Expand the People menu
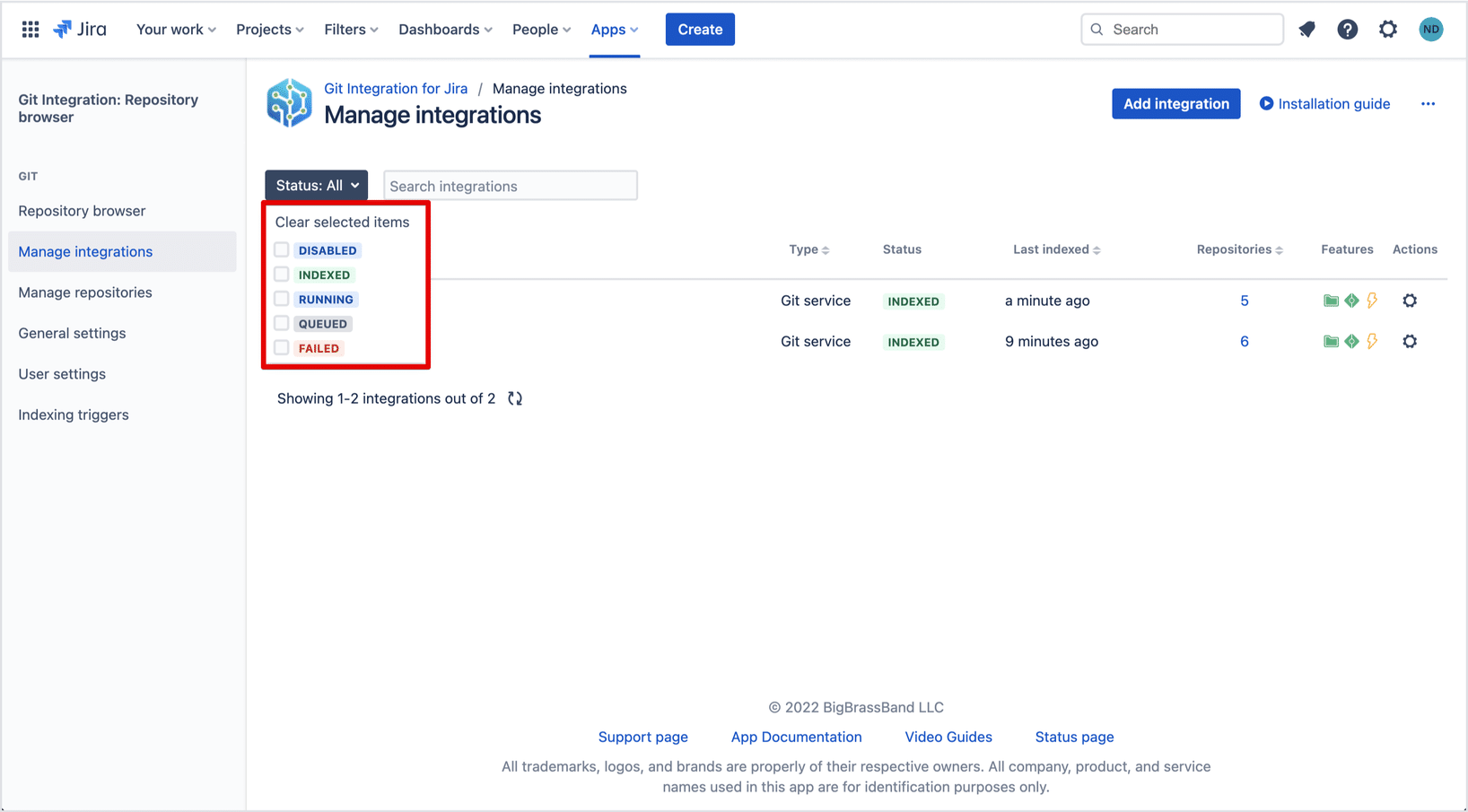Screen dimensions: 1468x812 pos(541,30)
